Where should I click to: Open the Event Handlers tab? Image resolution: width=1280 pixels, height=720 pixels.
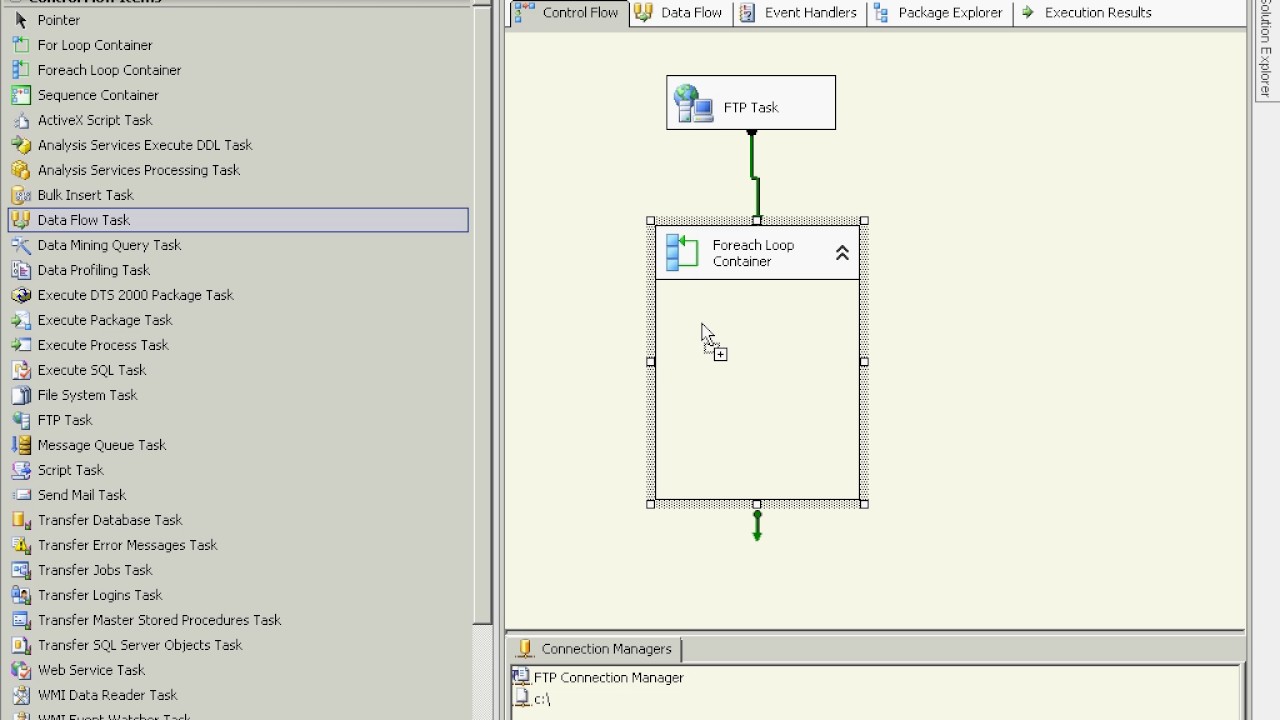[x=798, y=13]
